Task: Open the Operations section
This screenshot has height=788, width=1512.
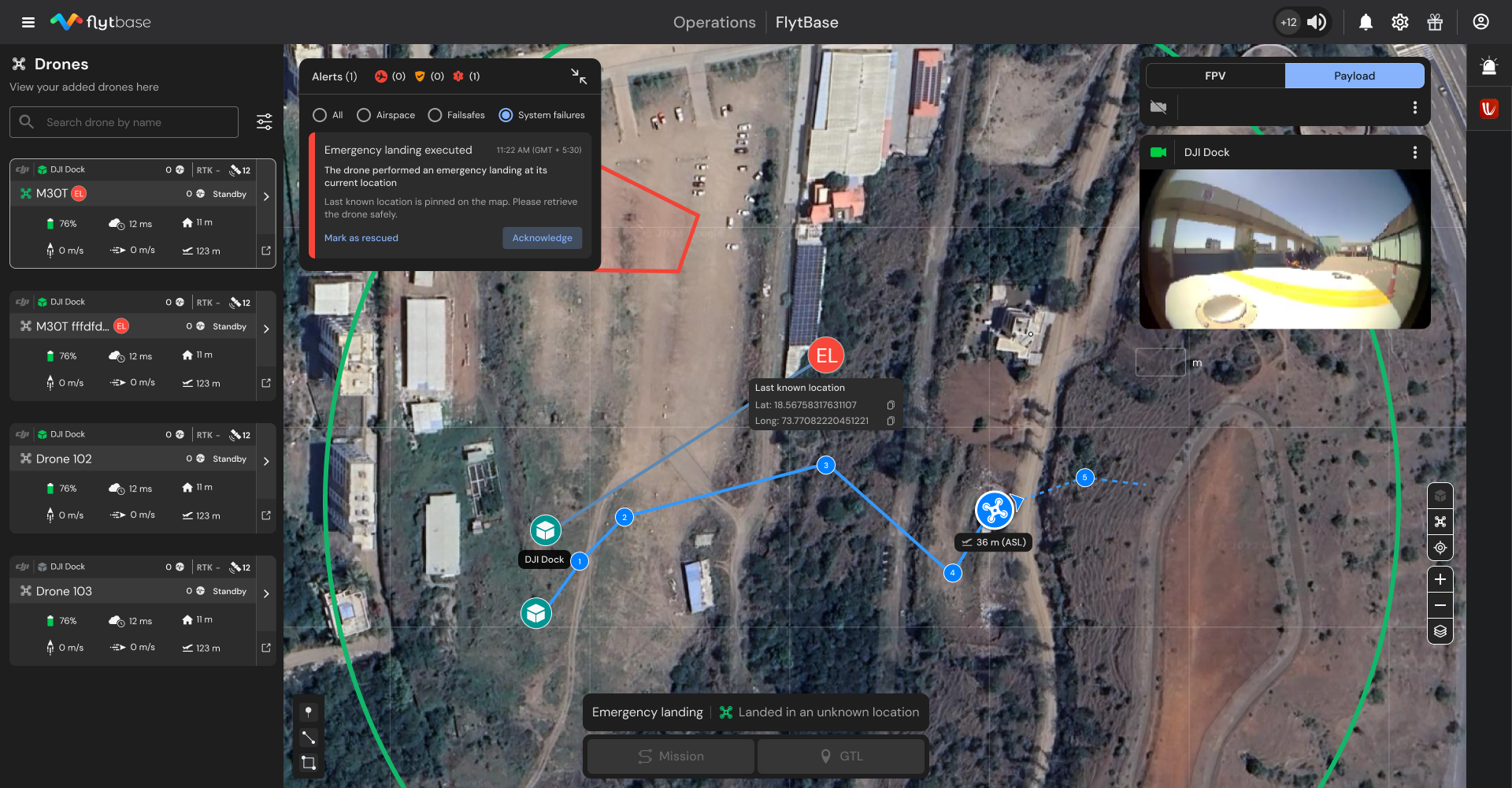Action: (714, 22)
